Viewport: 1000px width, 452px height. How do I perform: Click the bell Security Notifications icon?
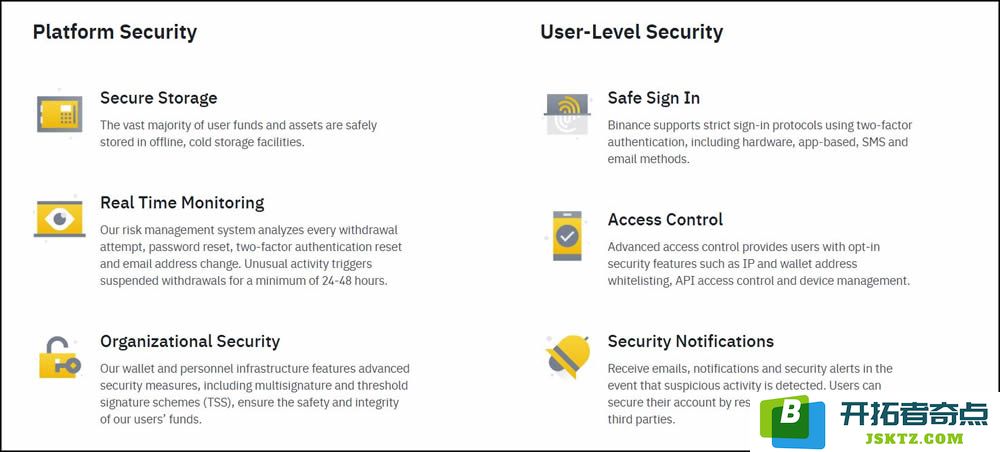point(568,356)
